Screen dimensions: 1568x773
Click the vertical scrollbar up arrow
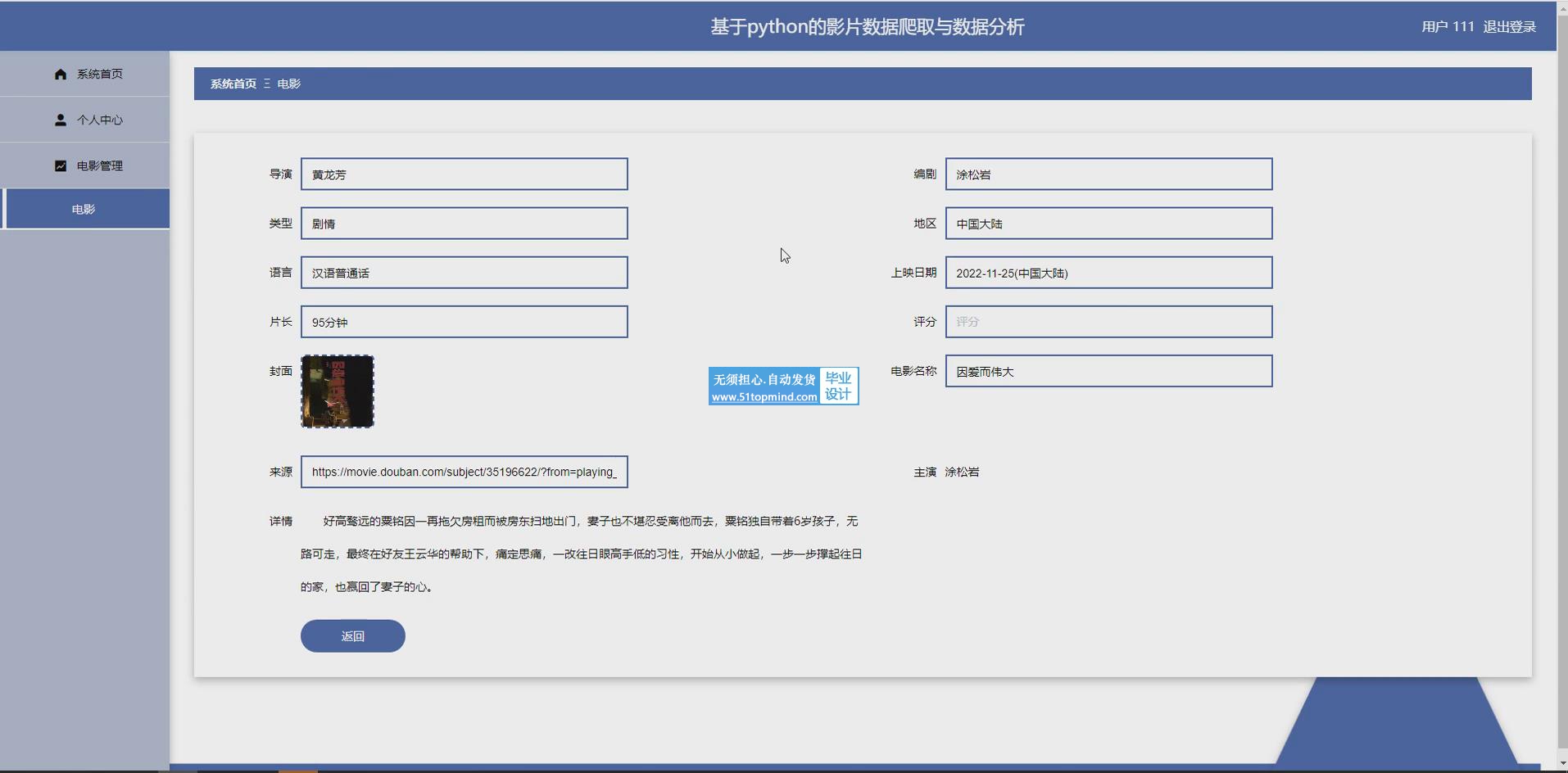point(1562,7)
